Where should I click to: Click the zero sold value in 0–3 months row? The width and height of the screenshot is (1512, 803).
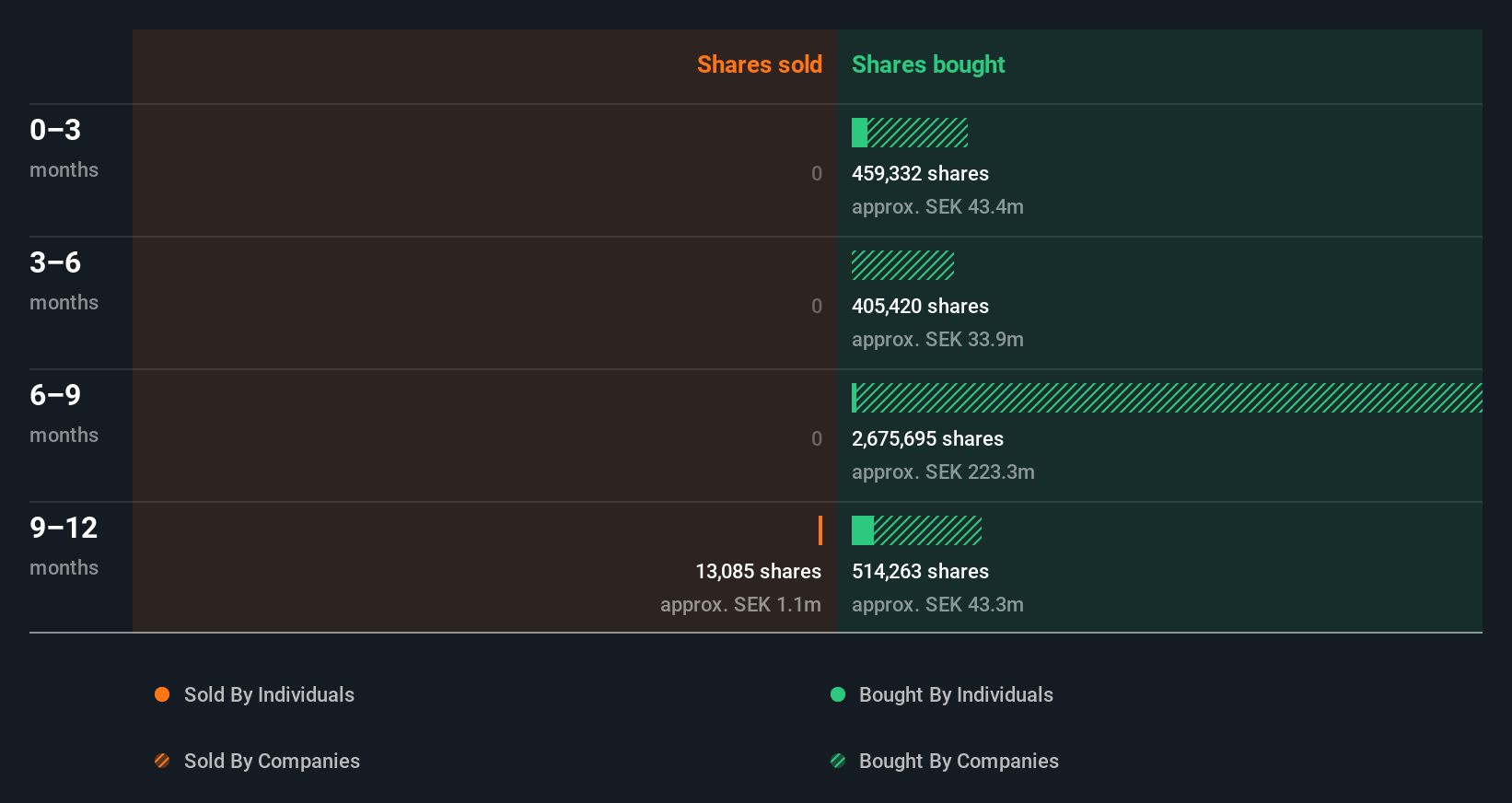coord(817,174)
